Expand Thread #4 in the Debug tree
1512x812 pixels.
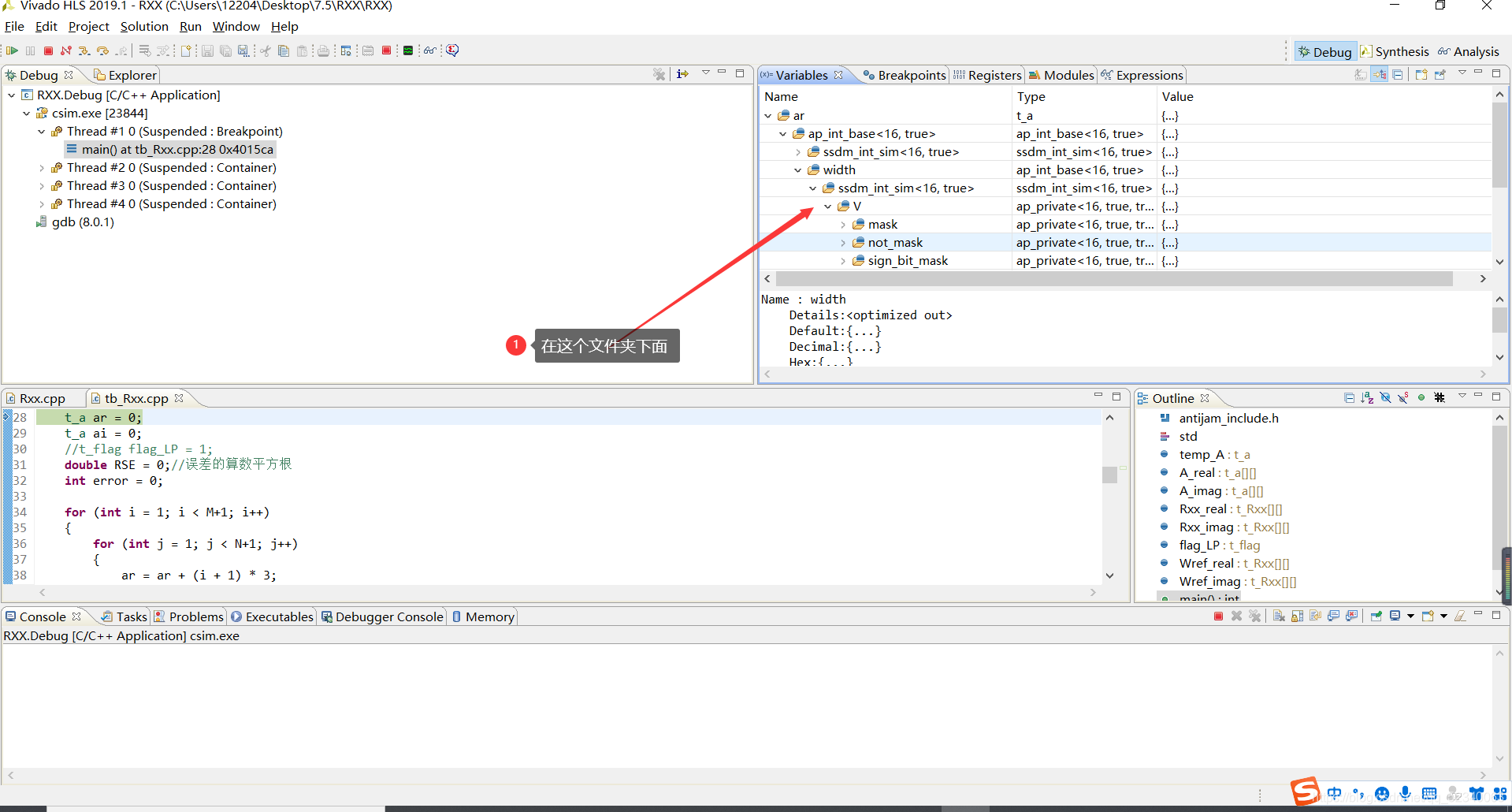pos(42,204)
